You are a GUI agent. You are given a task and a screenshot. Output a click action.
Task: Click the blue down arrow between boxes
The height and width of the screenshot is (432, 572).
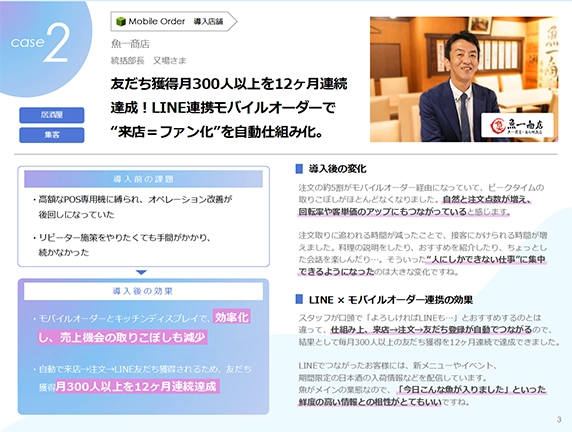pyautogui.click(x=141, y=272)
